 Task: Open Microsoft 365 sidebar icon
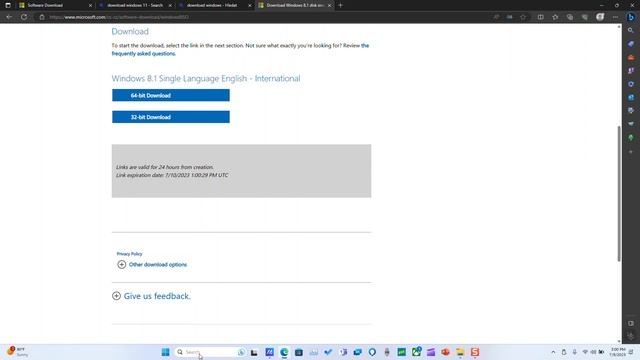pos(631,84)
